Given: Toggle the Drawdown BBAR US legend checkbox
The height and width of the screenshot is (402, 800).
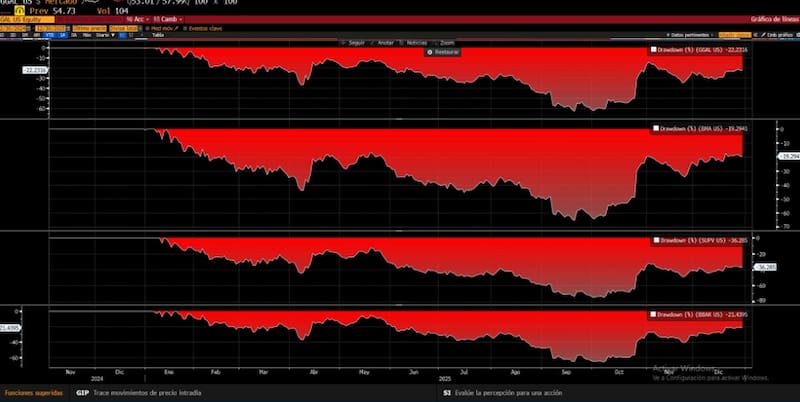Looking at the screenshot, I should coord(654,313).
